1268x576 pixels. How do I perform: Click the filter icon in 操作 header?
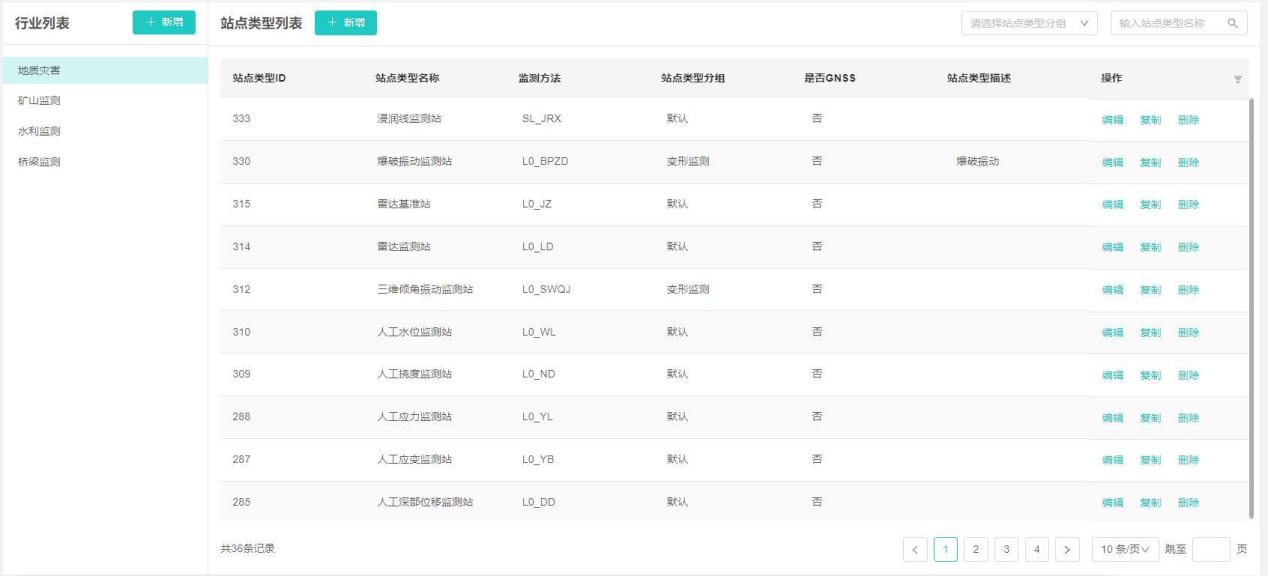[1237, 79]
